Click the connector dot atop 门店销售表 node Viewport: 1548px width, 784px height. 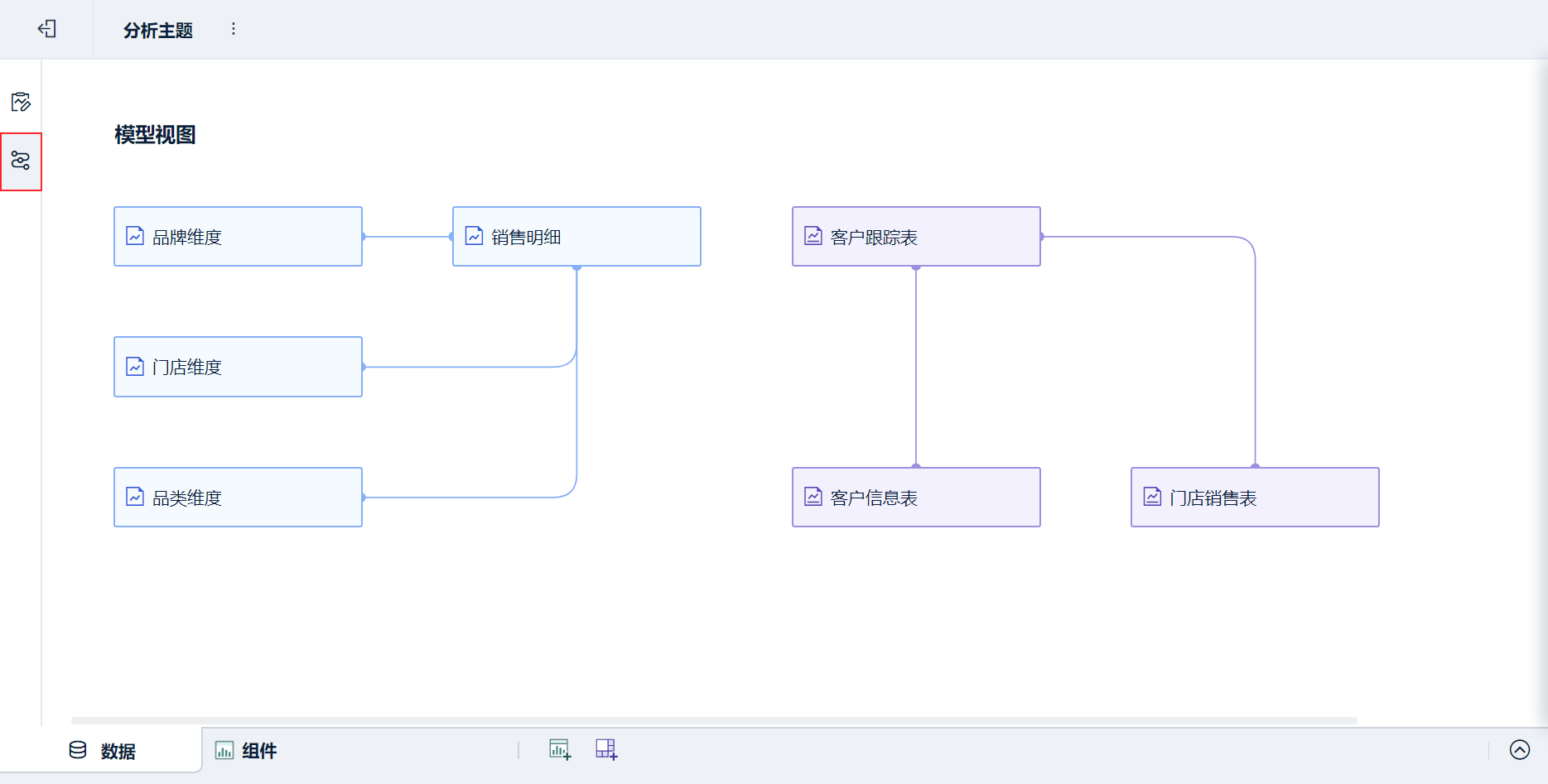point(1255,467)
